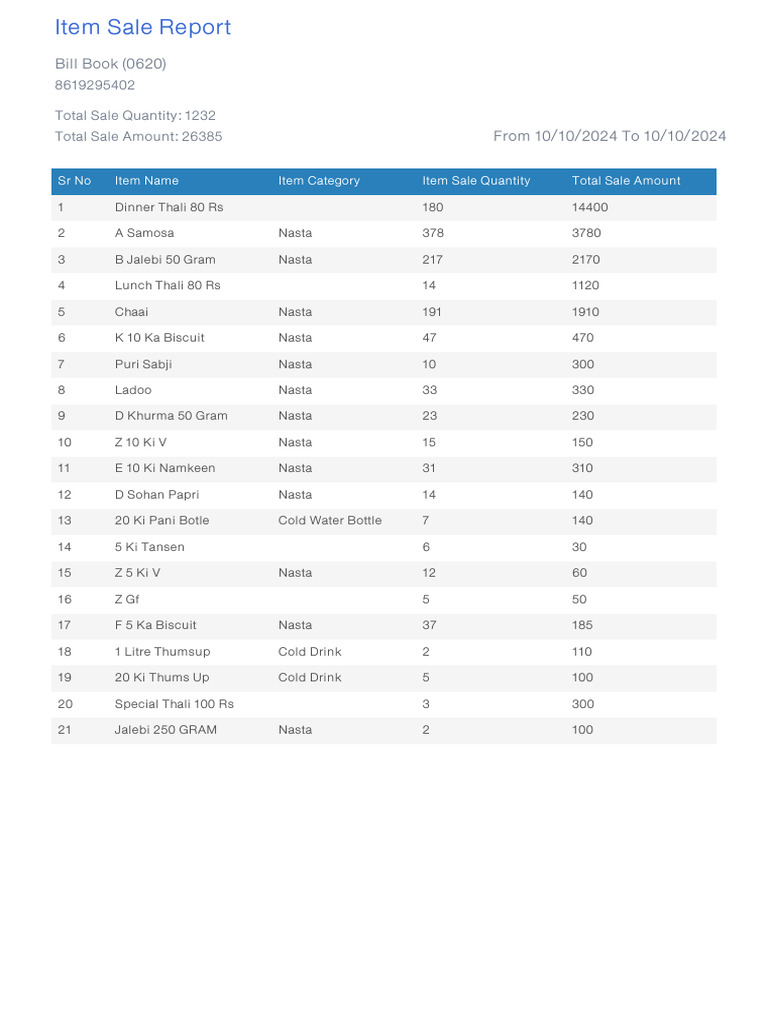The width and height of the screenshot is (768, 1024).
Task: Click the Item Sale Report title
Action: coord(142,27)
